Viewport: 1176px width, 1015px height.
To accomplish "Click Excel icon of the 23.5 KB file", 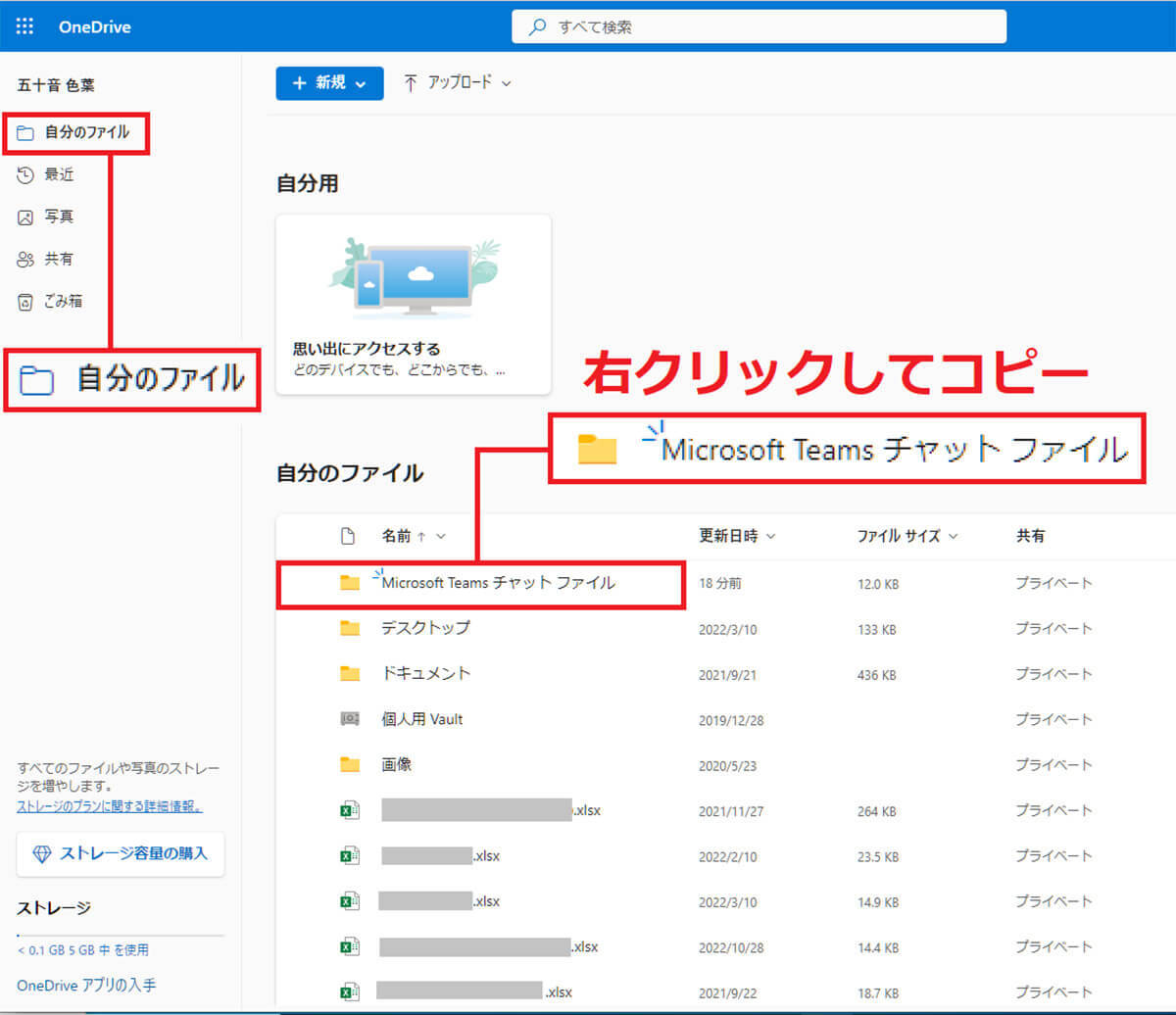I will pyautogui.click(x=349, y=855).
